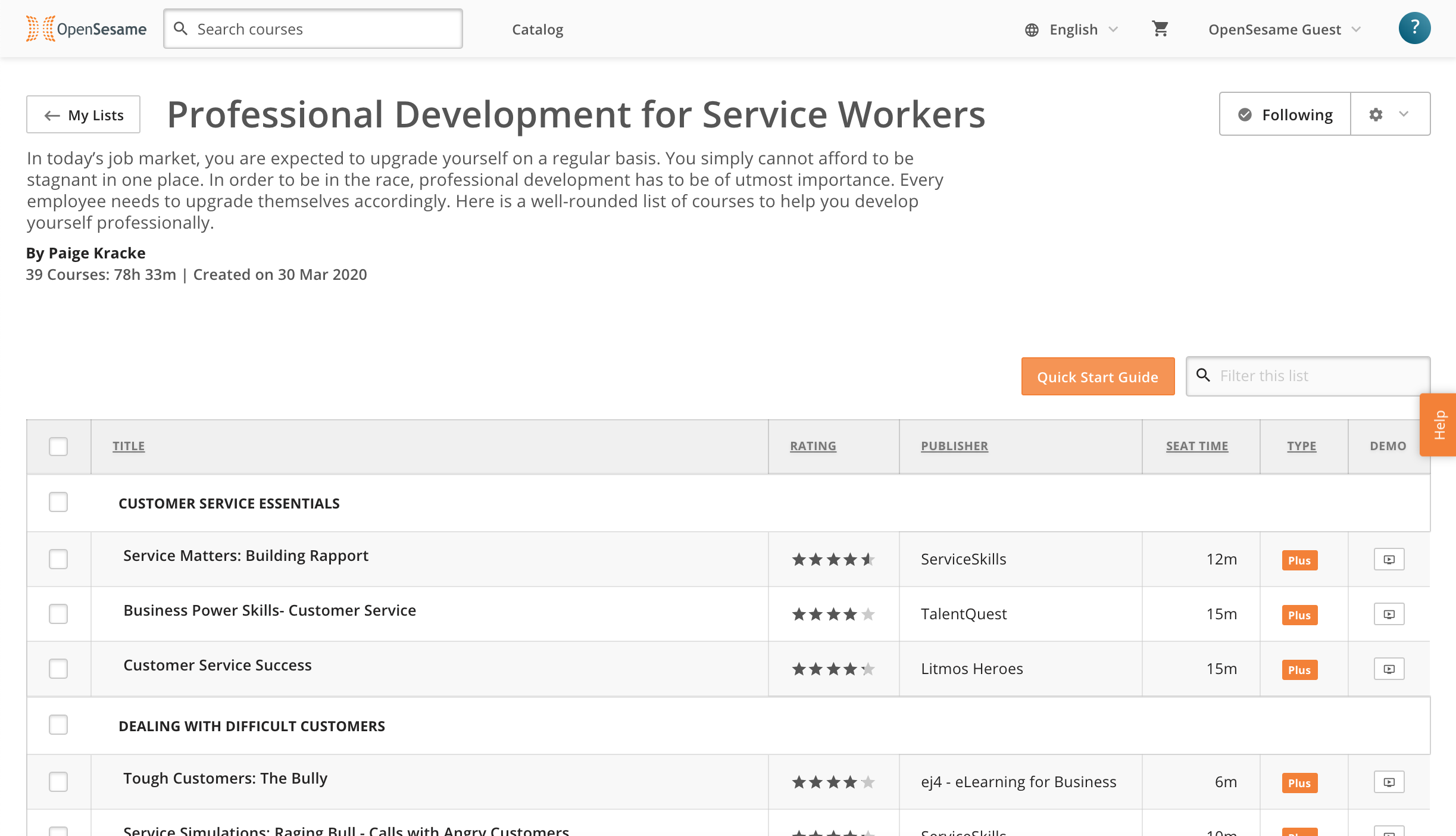The height and width of the screenshot is (836, 1456).
Task: Click the By Paige Kracke author text
Action: click(86, 253)
